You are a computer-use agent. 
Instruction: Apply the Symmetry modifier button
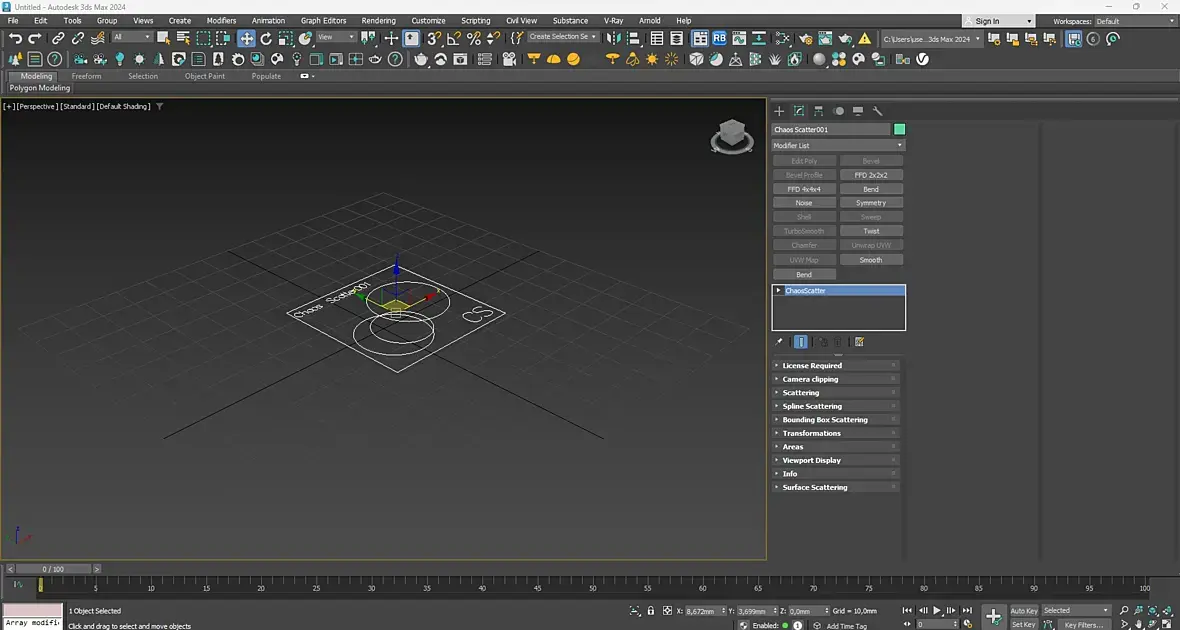click(871, 203)
